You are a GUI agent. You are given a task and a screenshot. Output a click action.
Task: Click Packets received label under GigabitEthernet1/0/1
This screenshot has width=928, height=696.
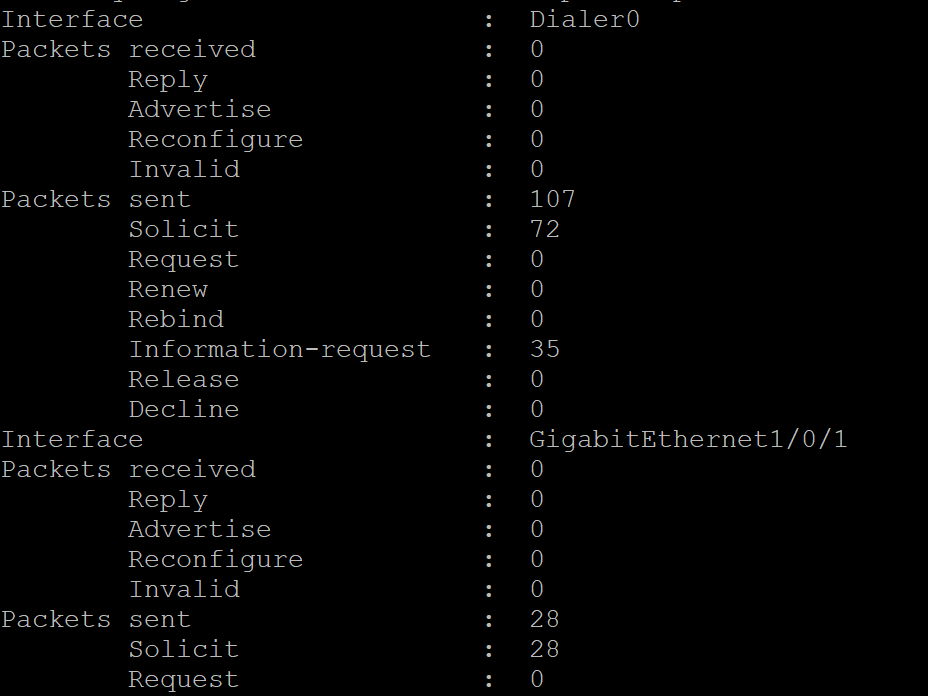(x=128, y=469)
